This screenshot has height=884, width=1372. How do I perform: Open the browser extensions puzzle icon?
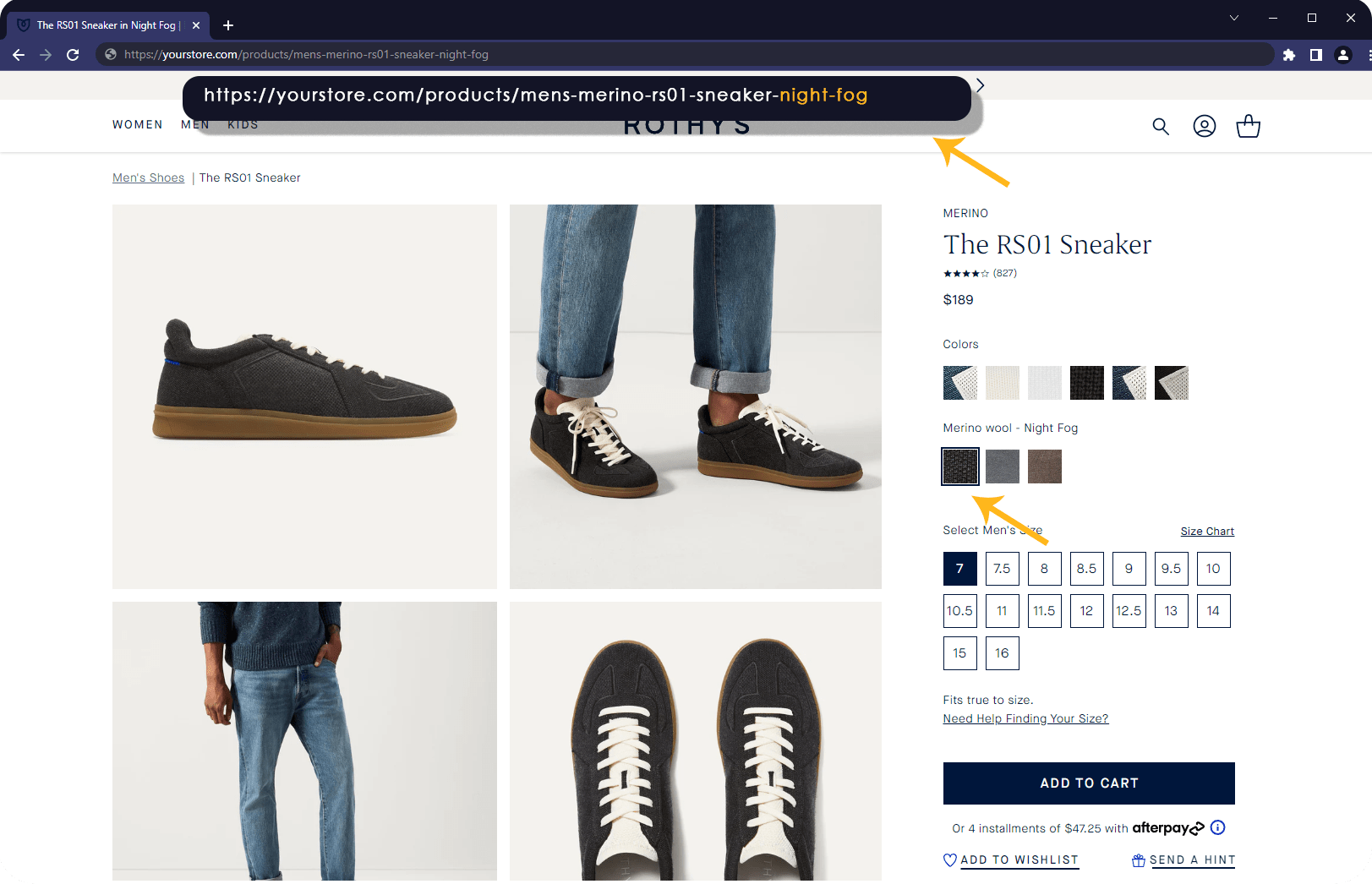(x=1289, y=54)
